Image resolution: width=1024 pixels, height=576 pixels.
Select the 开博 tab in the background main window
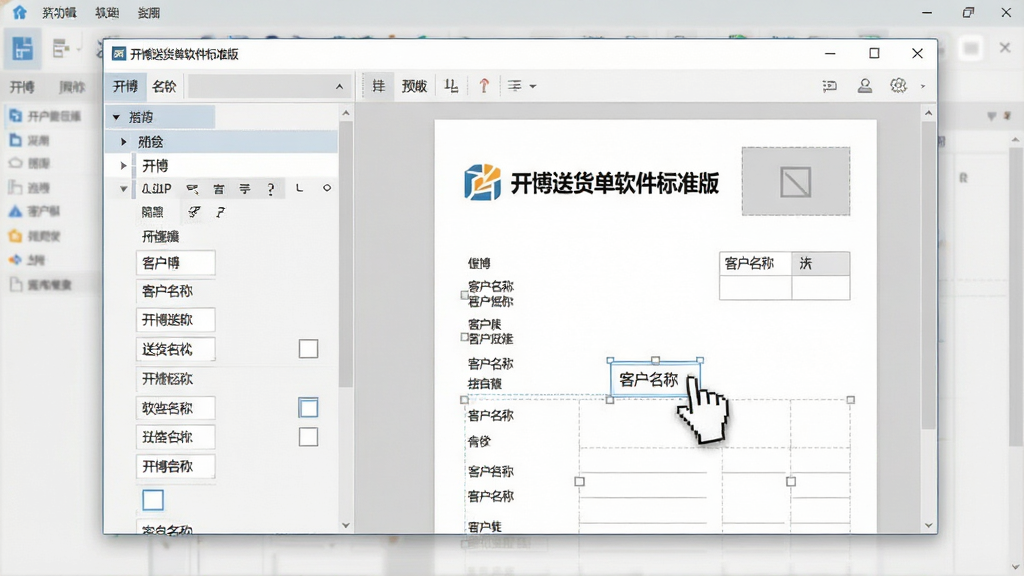click(x=22, y=87)
